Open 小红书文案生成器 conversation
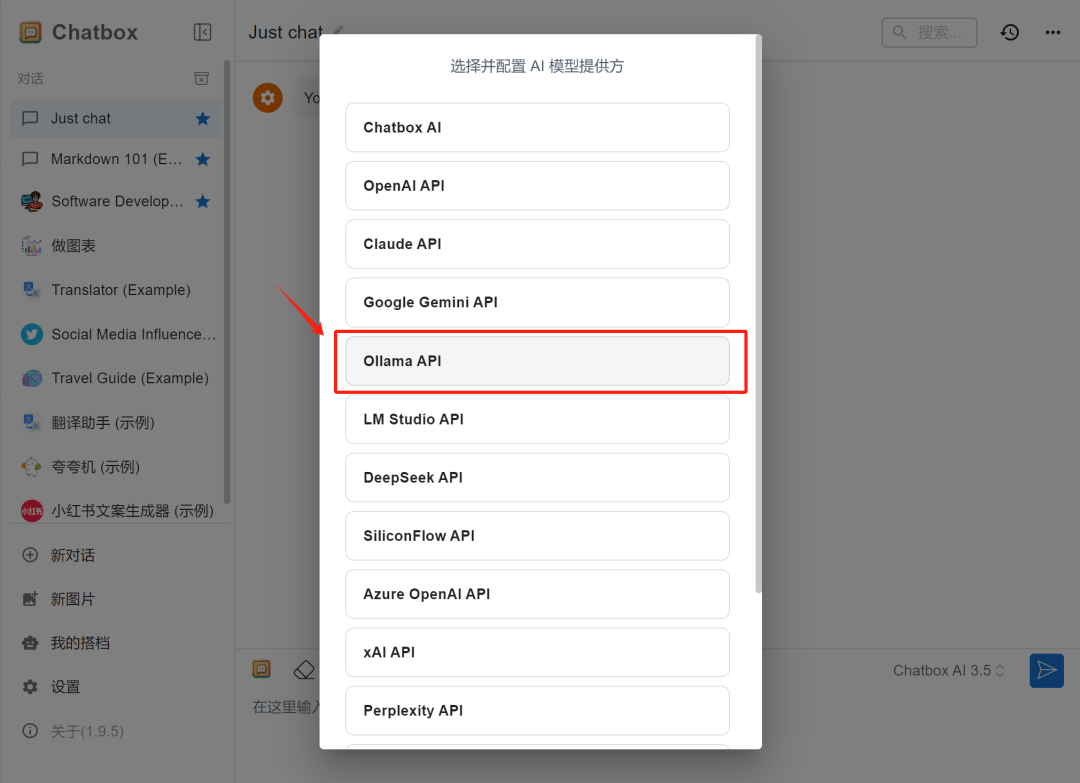The height and width of the screenshot is (783, 1080). [116, 511]
